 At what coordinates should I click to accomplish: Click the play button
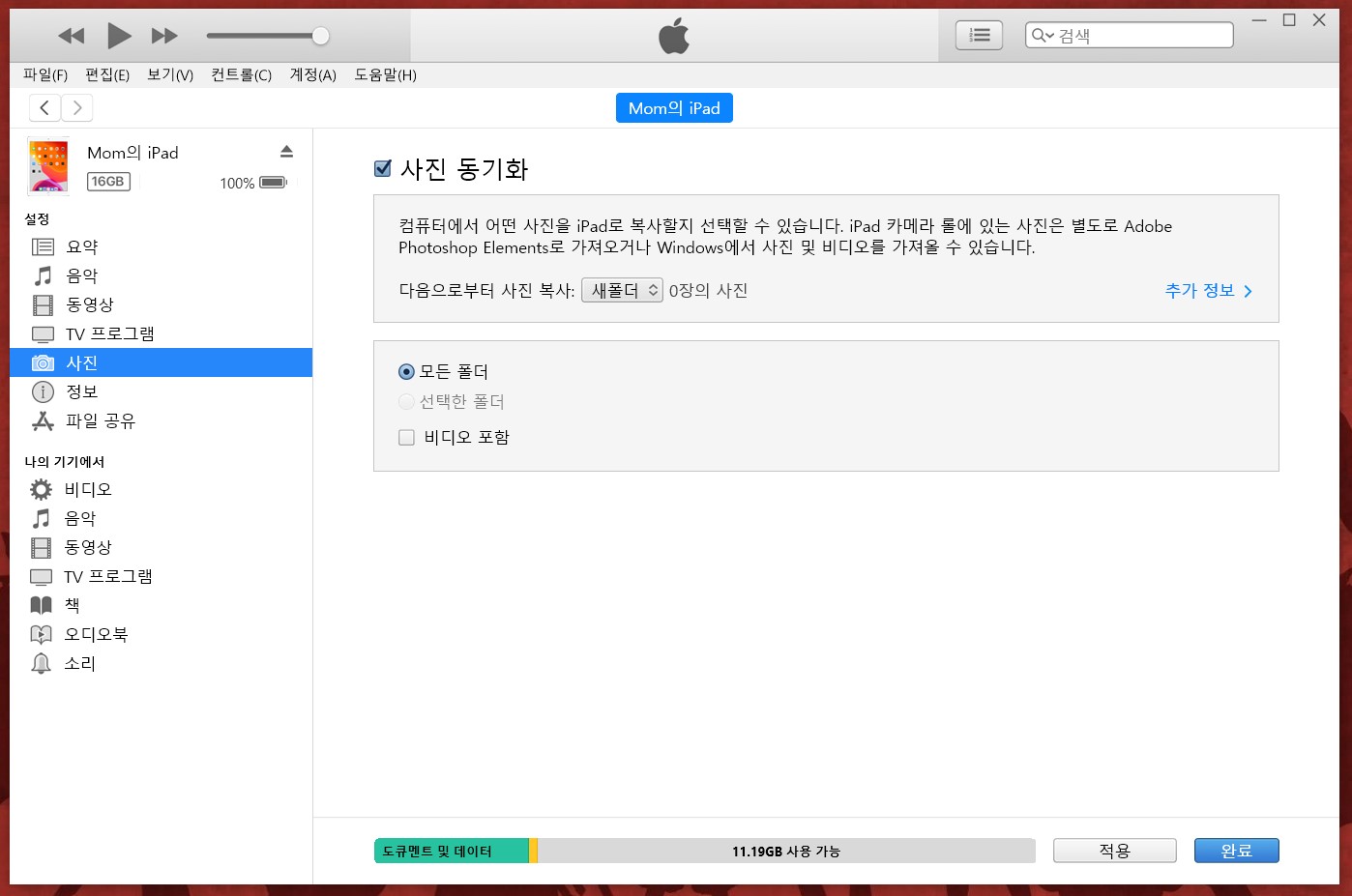(x=119, y=36)
